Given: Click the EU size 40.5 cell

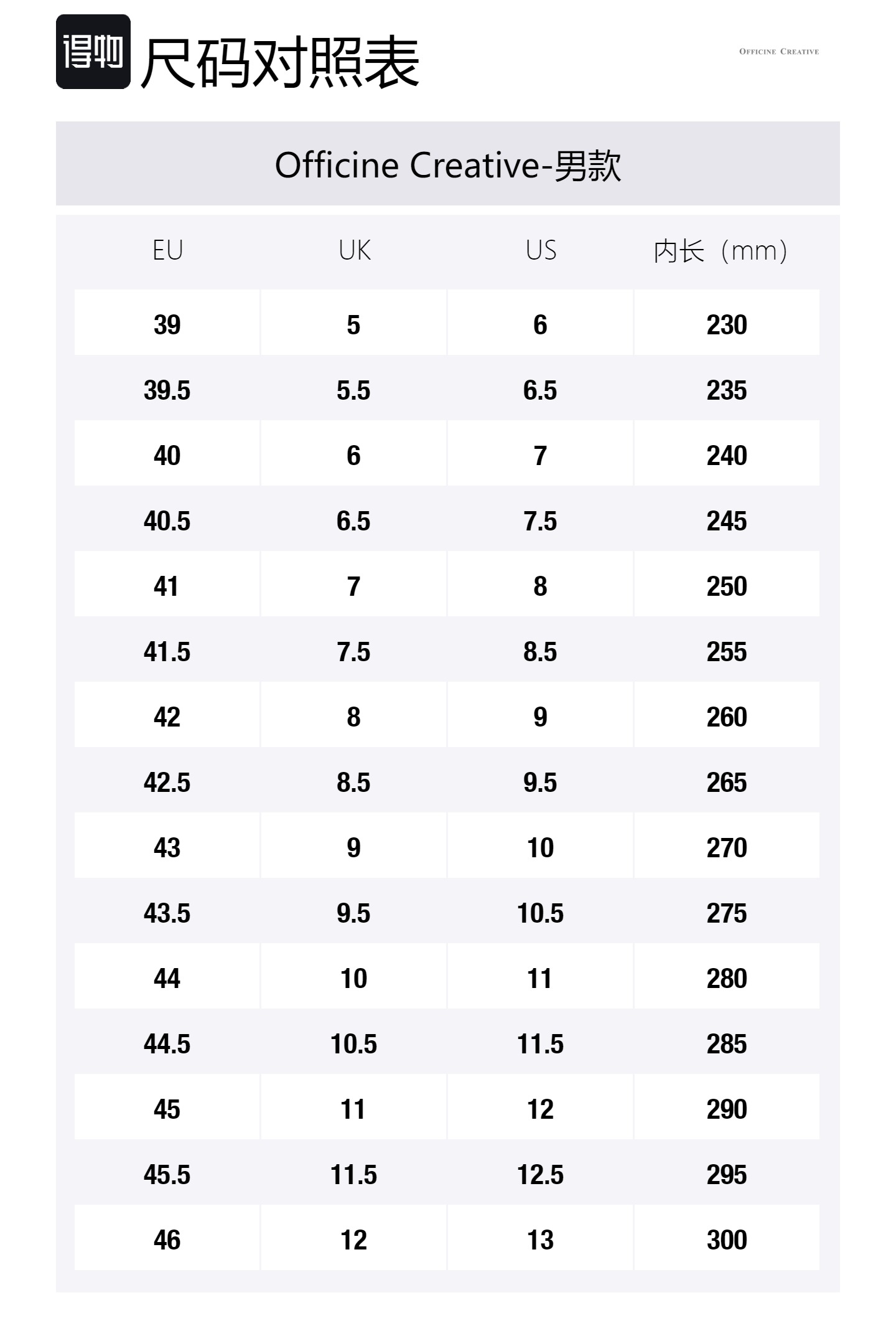Looking at the screenshot, I should [167, 520].
